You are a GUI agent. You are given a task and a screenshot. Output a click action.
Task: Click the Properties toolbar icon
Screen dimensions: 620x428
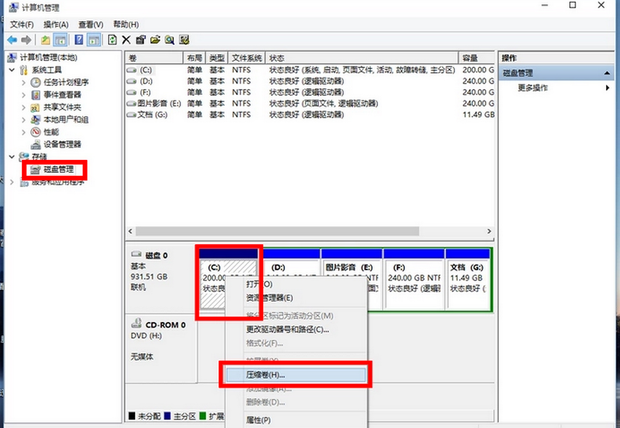pyautogui.click(x=141, y=40)
